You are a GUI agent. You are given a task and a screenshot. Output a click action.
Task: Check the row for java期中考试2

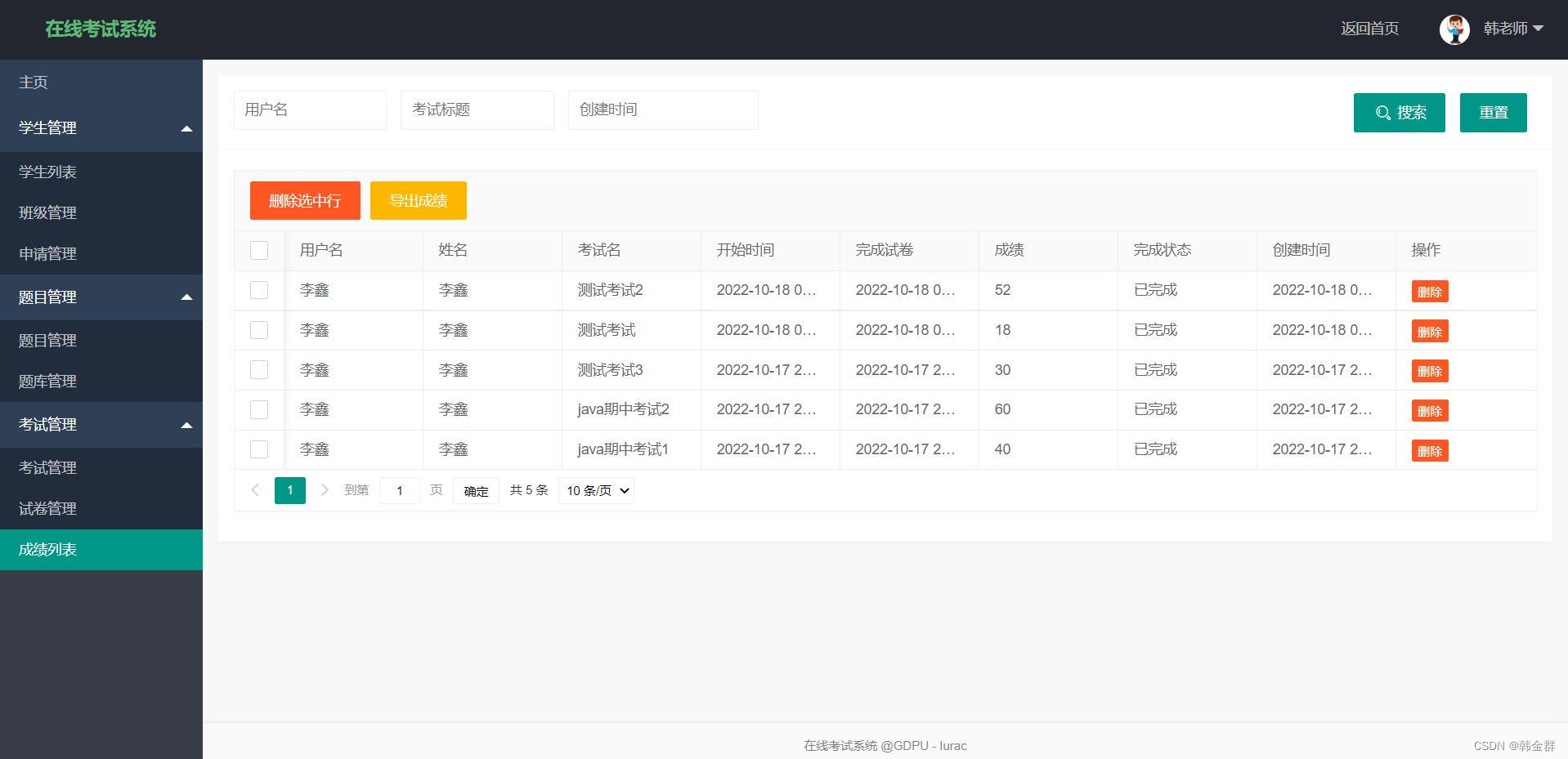tap(259, 410)
